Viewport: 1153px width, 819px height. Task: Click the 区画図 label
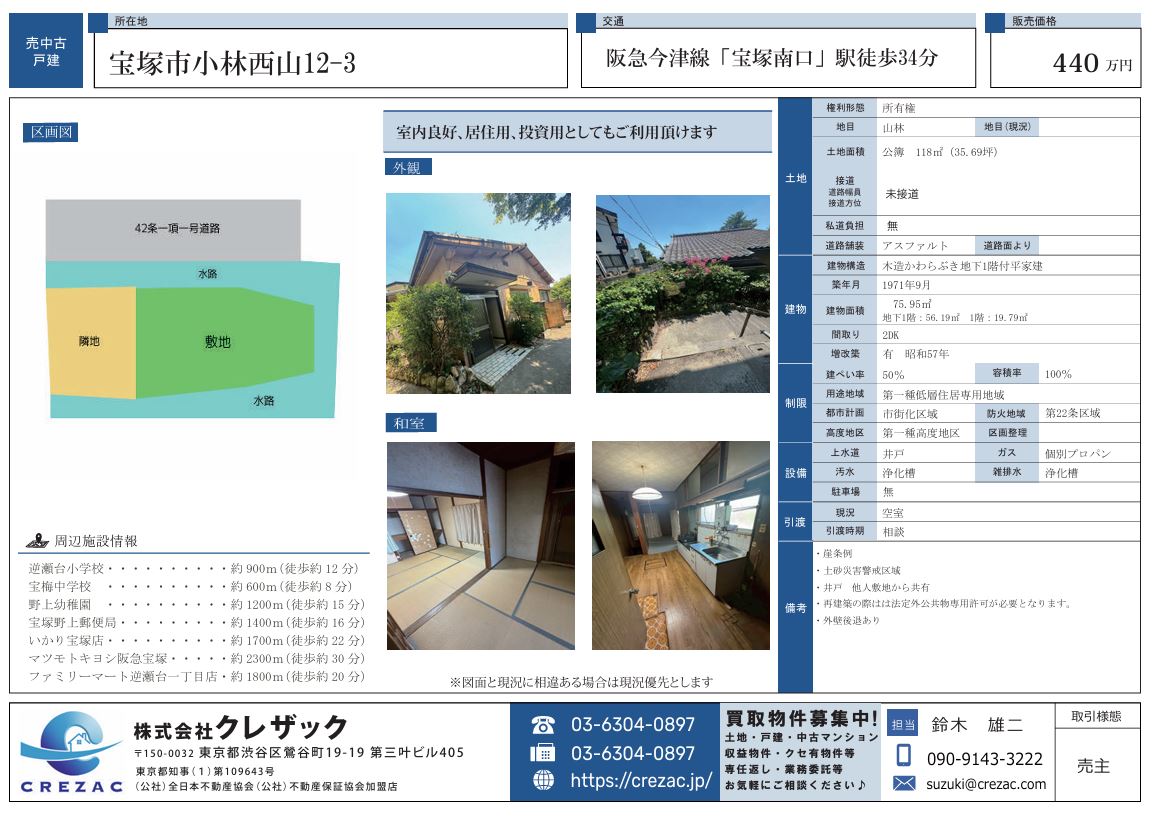coord(50,132)
